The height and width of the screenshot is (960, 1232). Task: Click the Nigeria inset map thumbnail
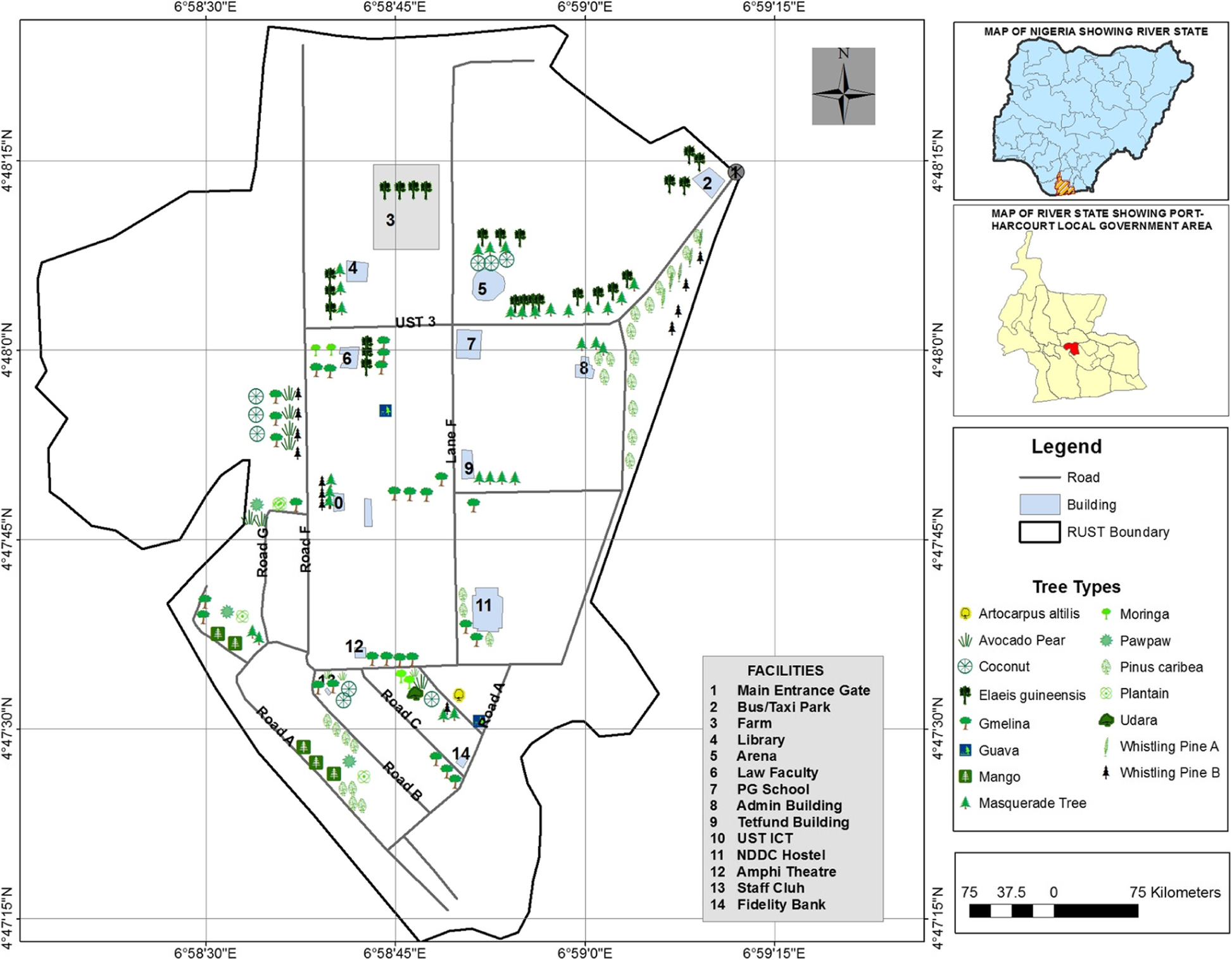(1093, 117)
